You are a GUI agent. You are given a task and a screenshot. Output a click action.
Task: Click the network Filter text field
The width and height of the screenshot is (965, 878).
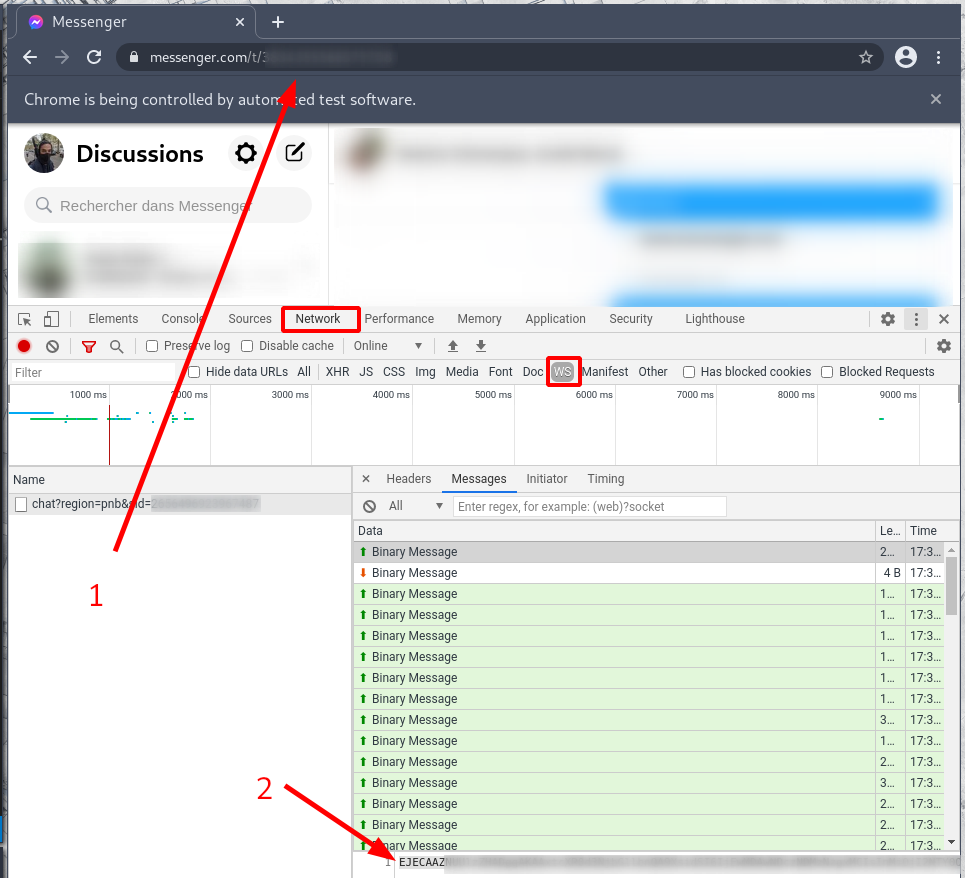coord(94,372)
